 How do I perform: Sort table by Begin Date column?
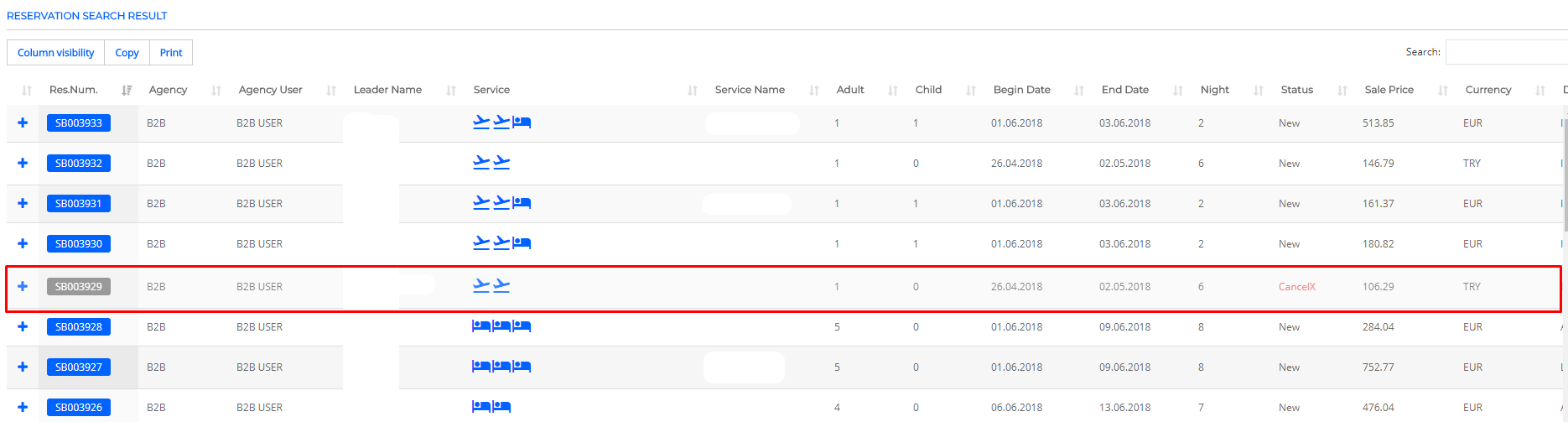click(1021, 90)
